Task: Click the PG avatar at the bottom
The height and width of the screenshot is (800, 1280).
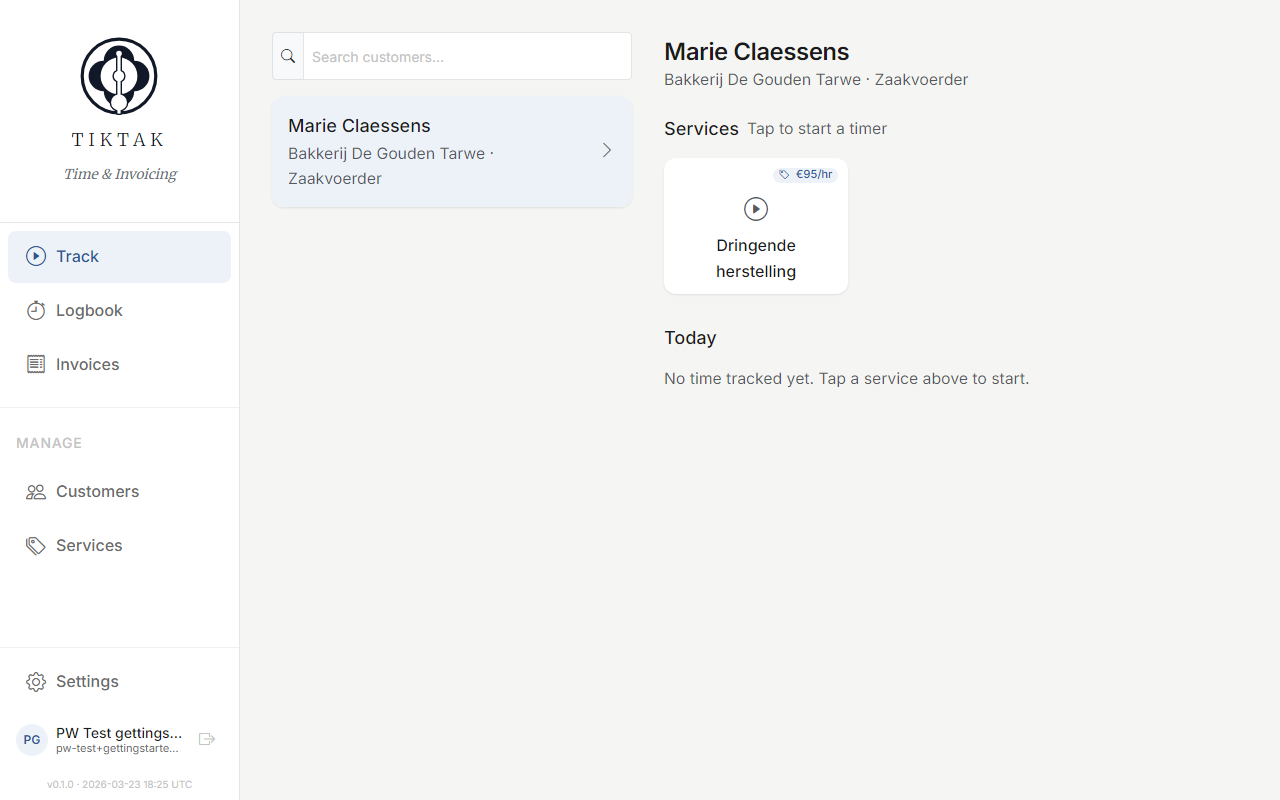Action: pos(32,739)
